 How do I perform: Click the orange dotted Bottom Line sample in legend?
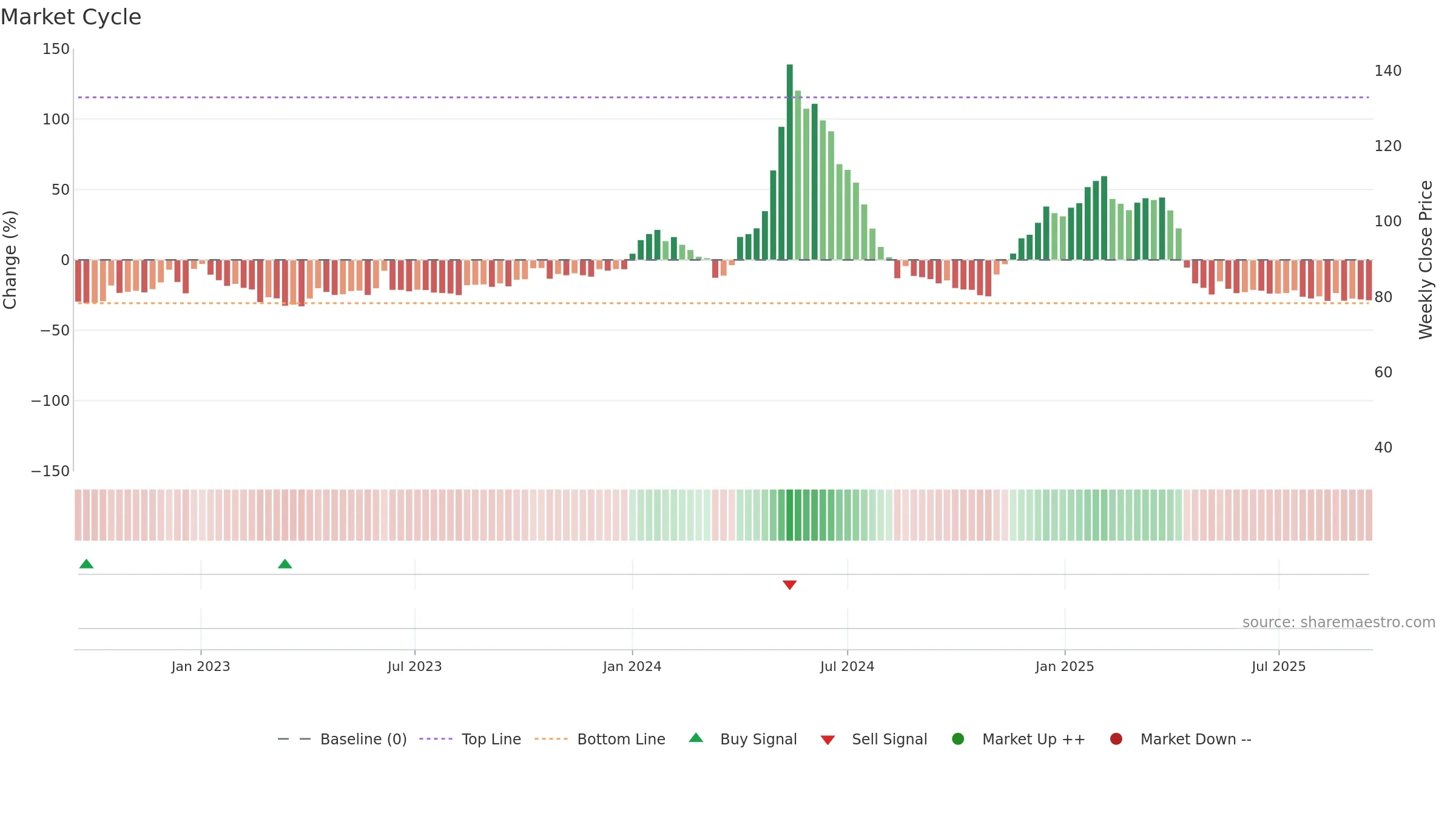coord(551,739)
